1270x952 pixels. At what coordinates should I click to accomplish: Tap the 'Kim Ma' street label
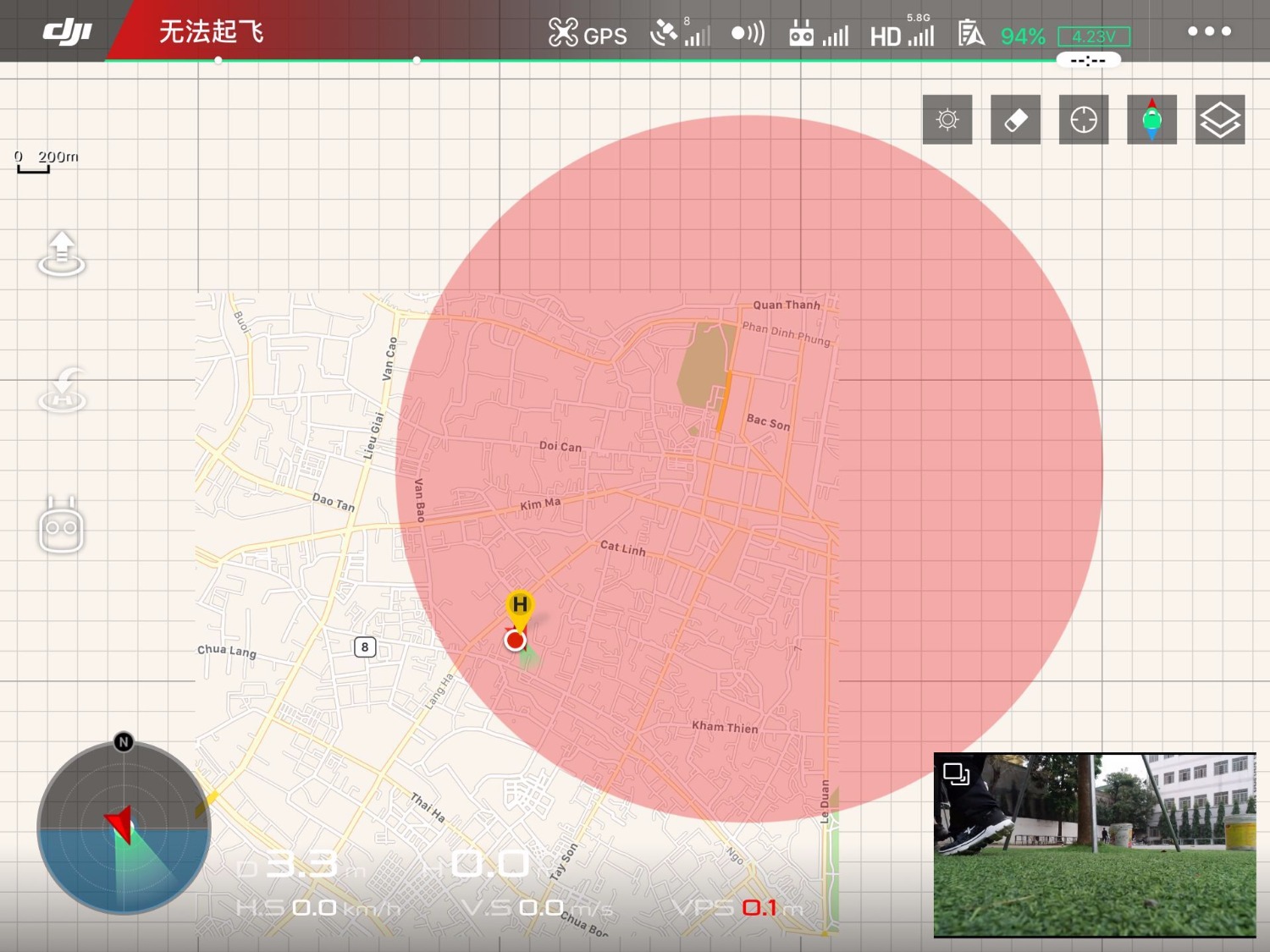(x=540, y=504)
